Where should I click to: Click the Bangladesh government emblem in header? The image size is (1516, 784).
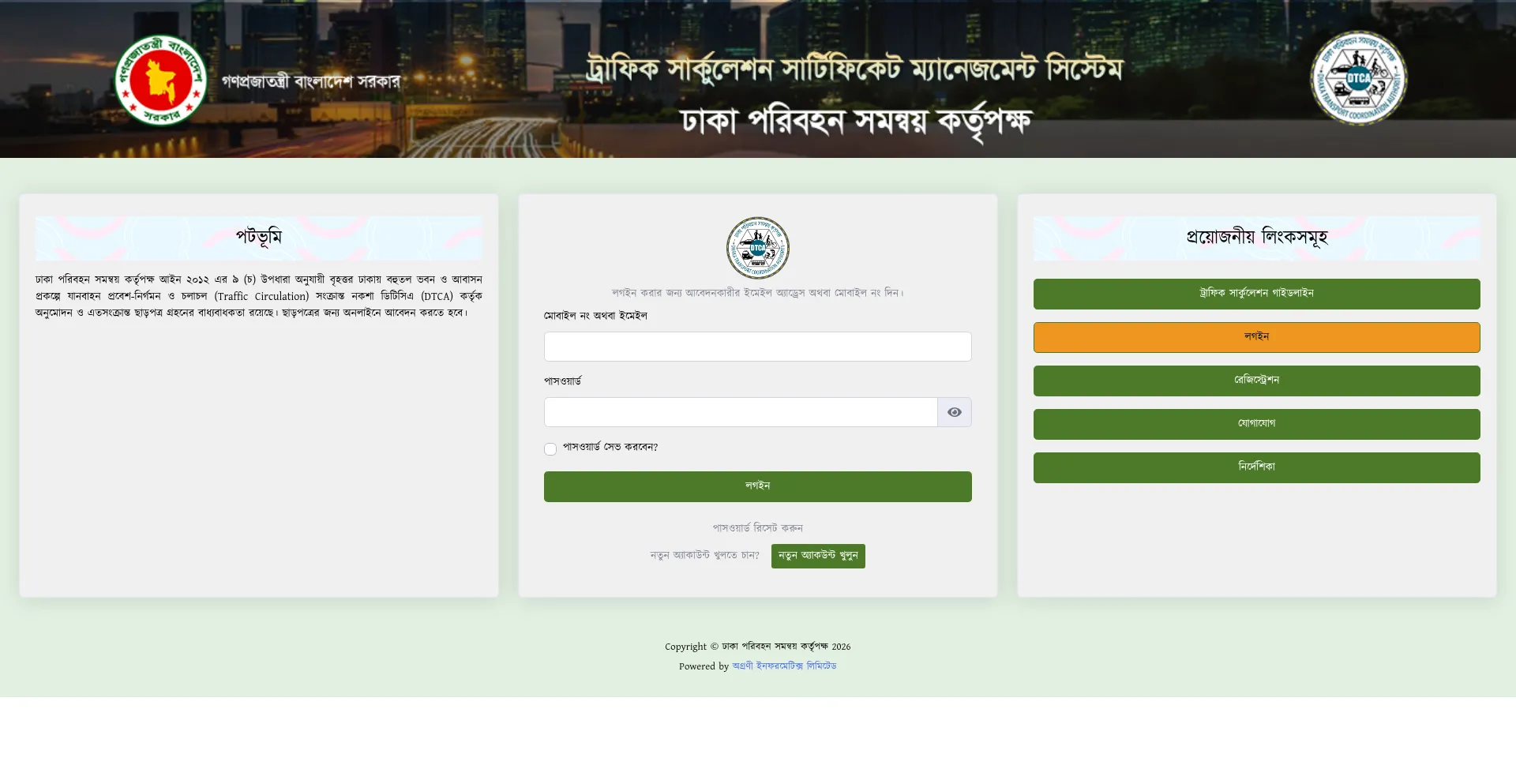(161, 80)
